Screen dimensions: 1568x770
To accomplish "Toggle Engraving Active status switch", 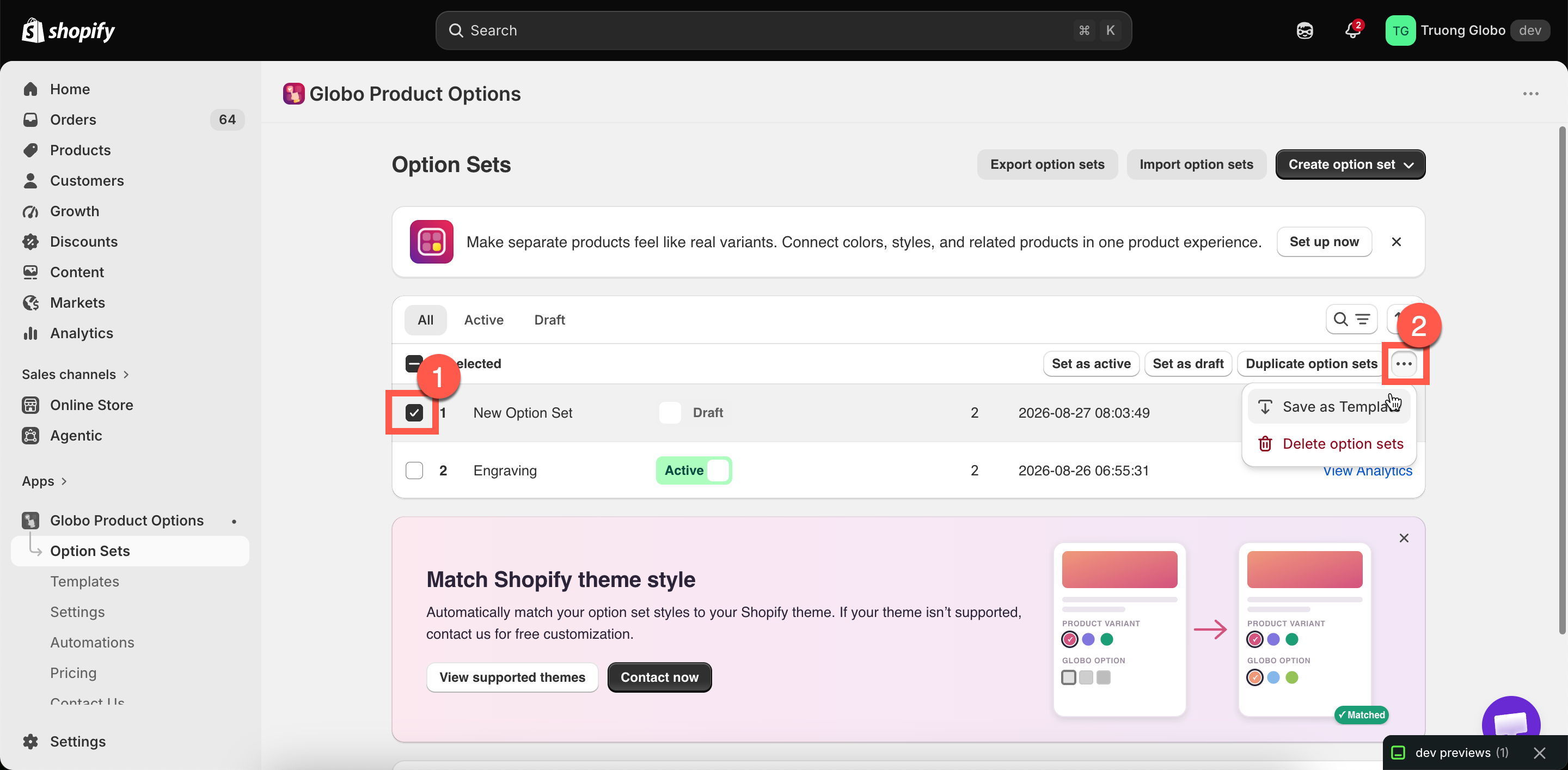I will click(x=694, y=470).
